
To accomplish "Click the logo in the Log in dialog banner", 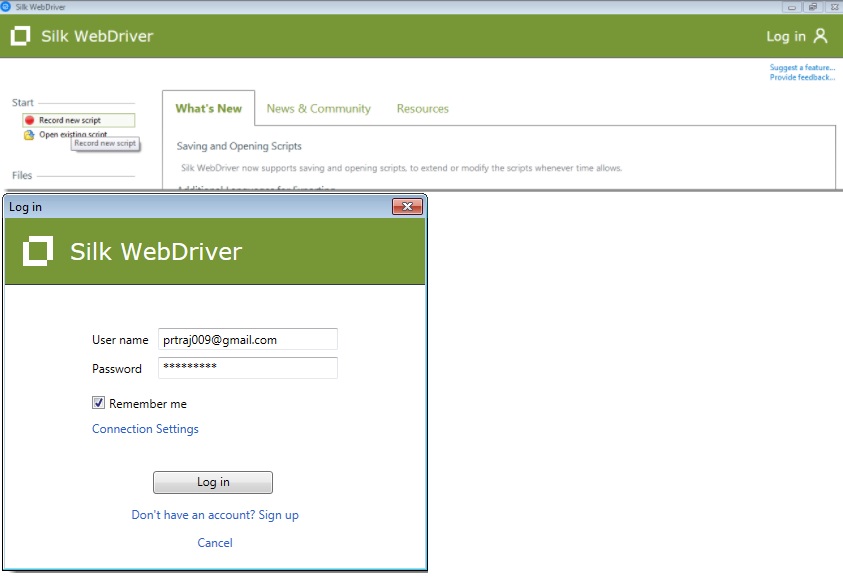I will click(x=38, y=251).
